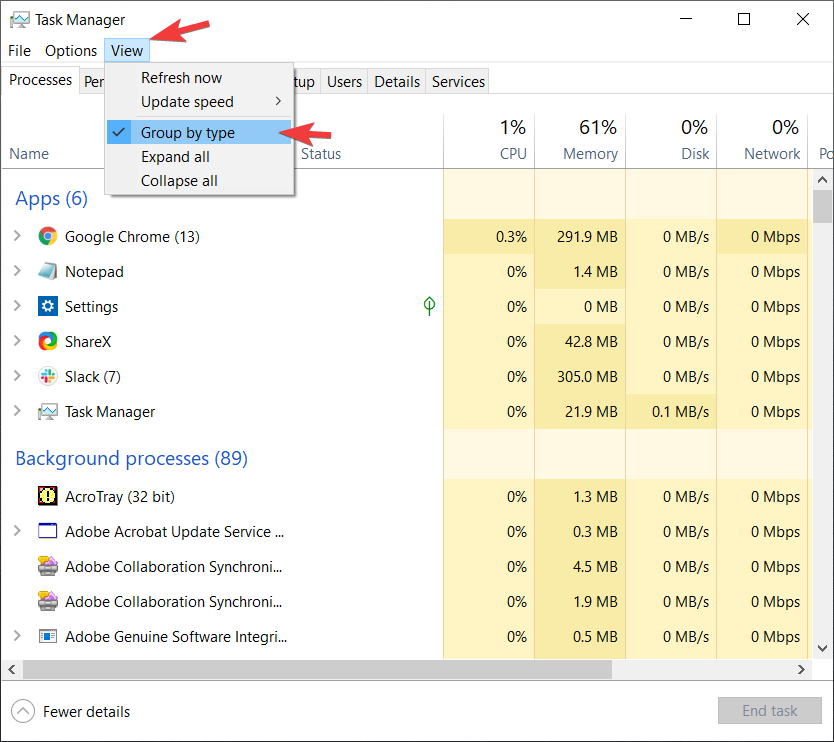This screenshot has height=742, width=834.
Task: Click the 305.0 MB memory cell
Action: [580, 377]
